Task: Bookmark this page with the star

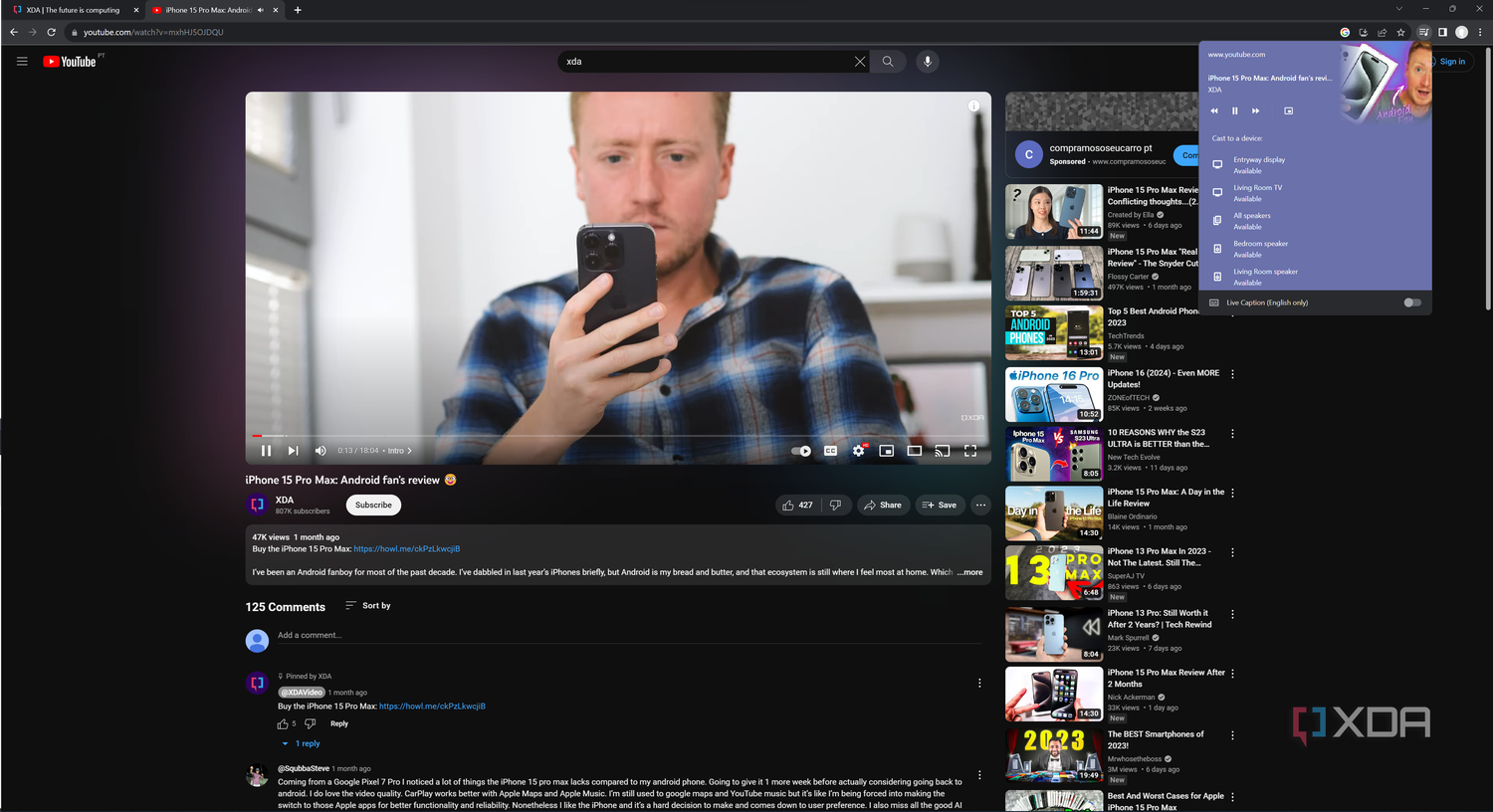Action: 1400,32
